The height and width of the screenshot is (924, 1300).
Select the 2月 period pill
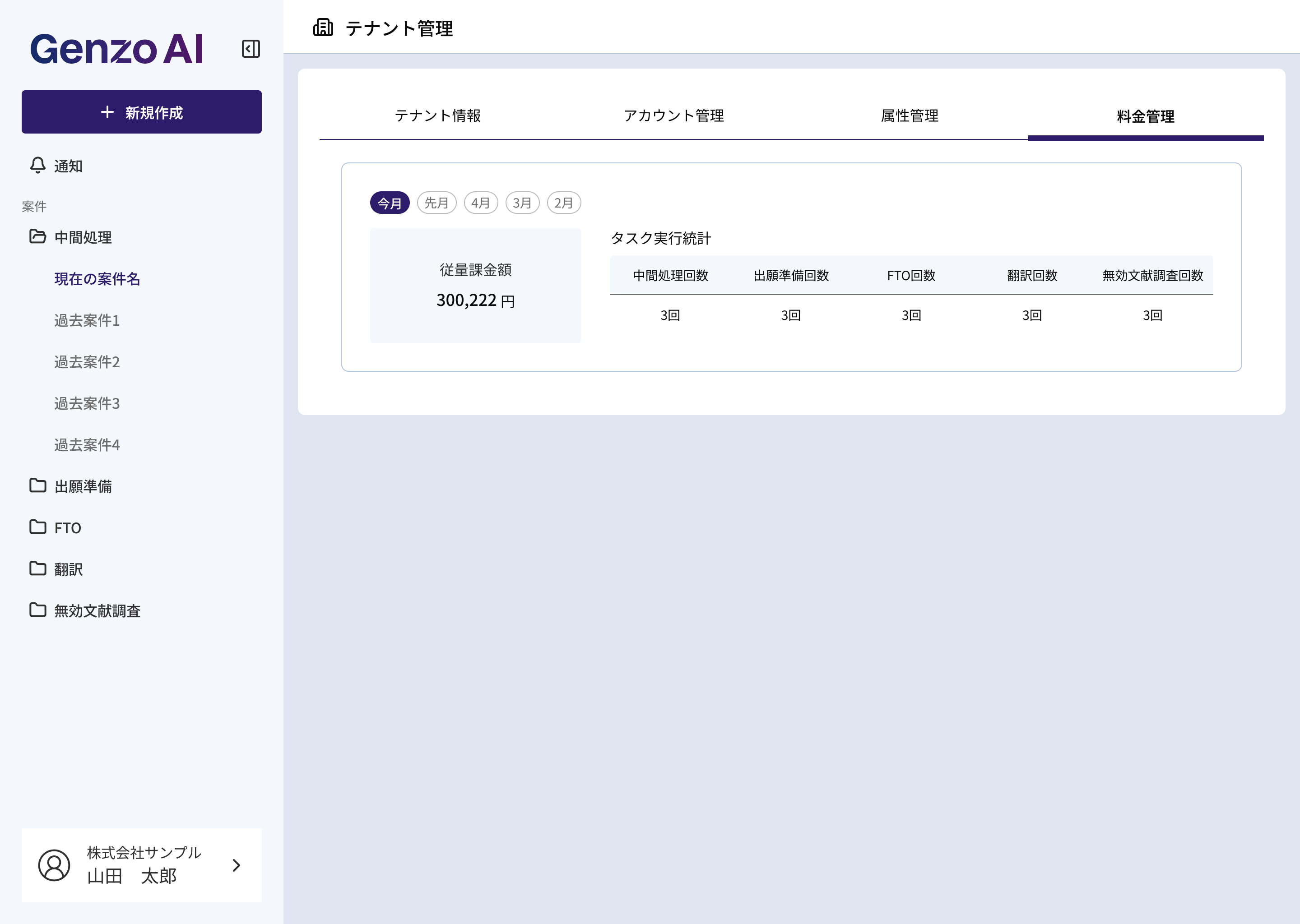[564, 203]
